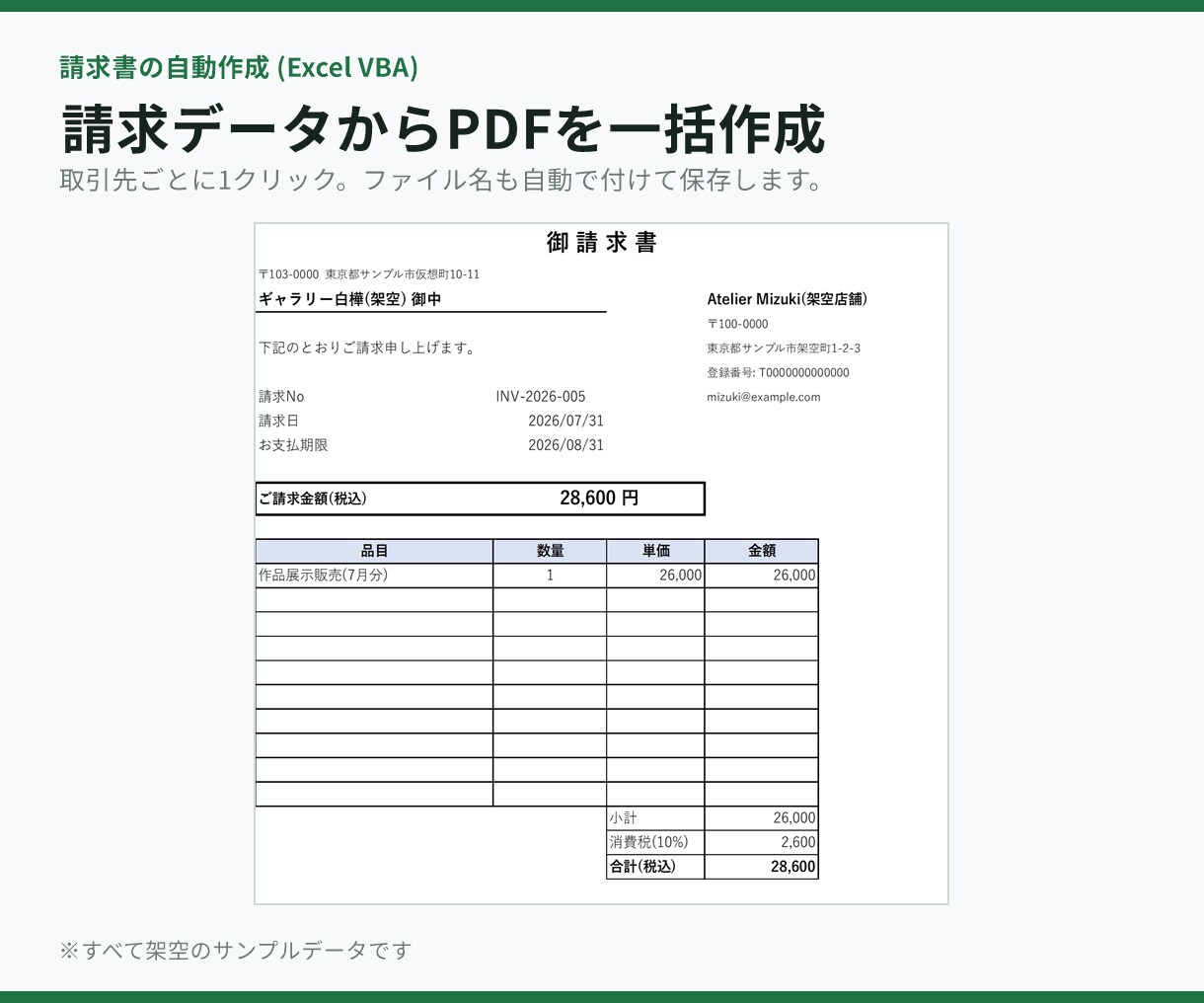Click the 品目 column header

pyautogui.click(x=375, y=551)
